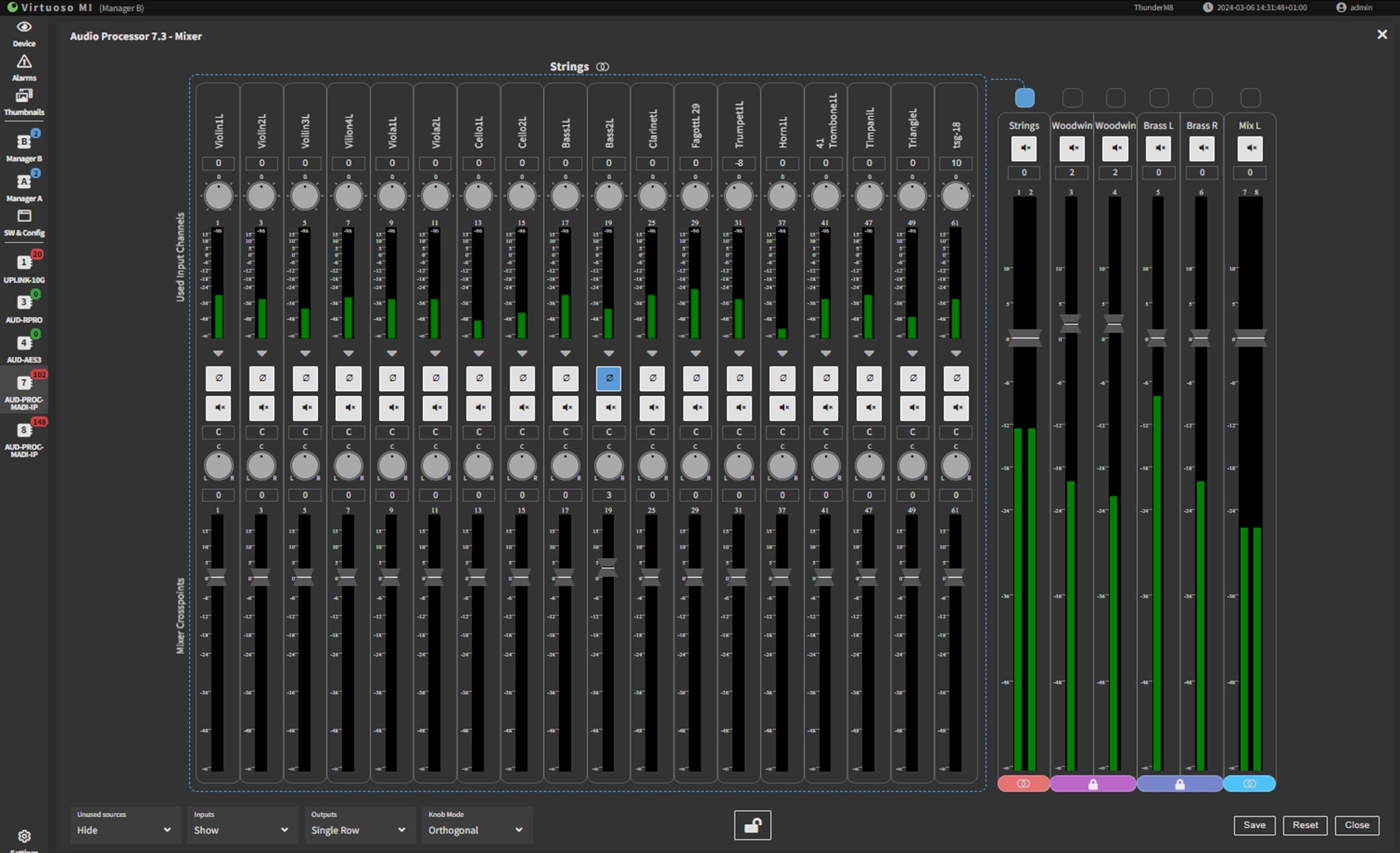Open the Unused sources dropdown
Viewport: 1400px width, 853px height.
(x=124, y=830)
